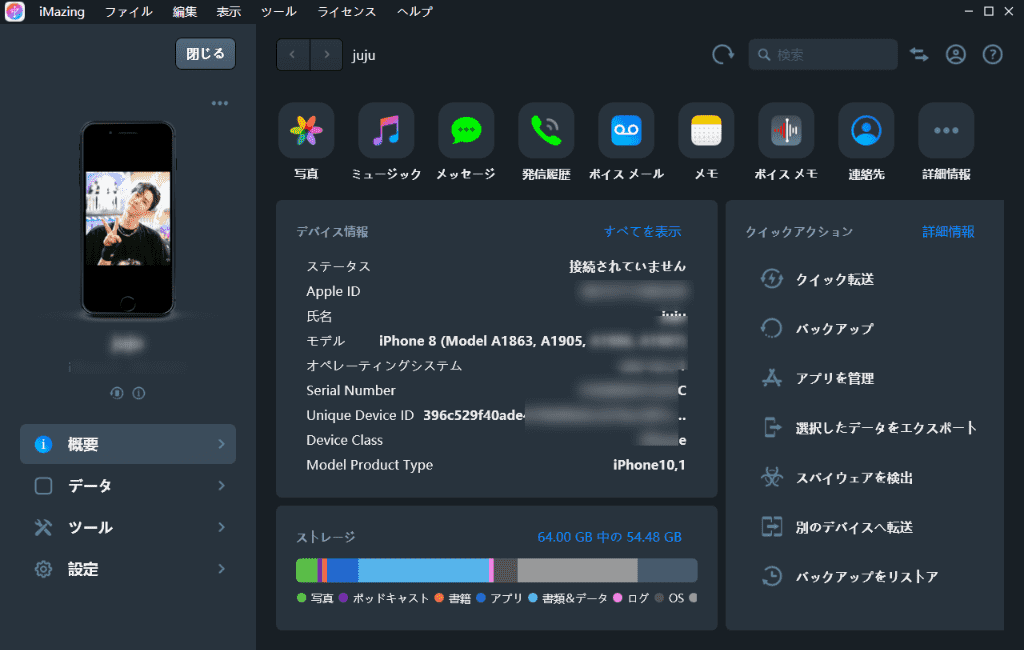
Task: Minimize the iMazing window
Action: click(969, 12)
